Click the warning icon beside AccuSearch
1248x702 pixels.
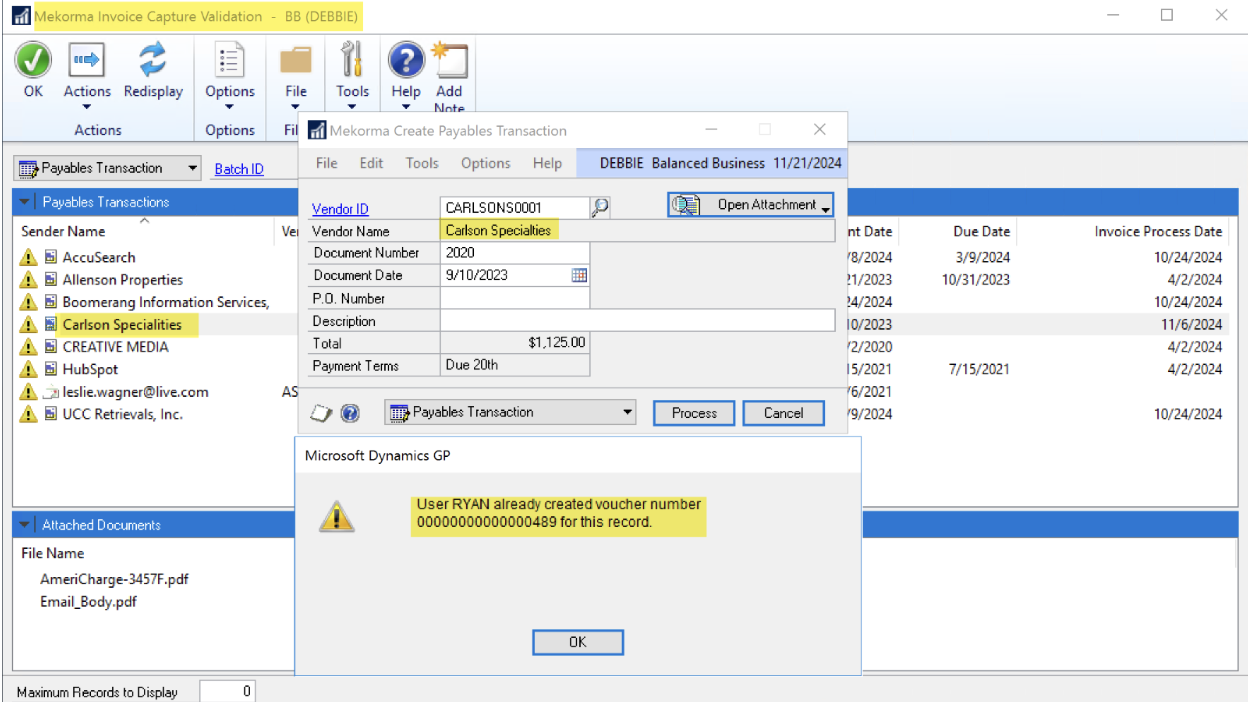pos(28,257)
